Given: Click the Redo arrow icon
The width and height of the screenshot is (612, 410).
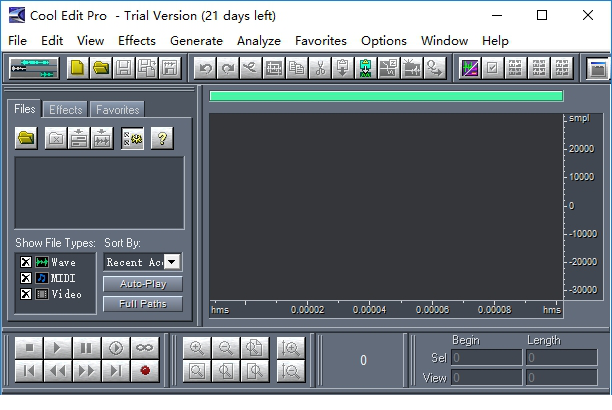Looking at the screenshot, I should point(228,68).
